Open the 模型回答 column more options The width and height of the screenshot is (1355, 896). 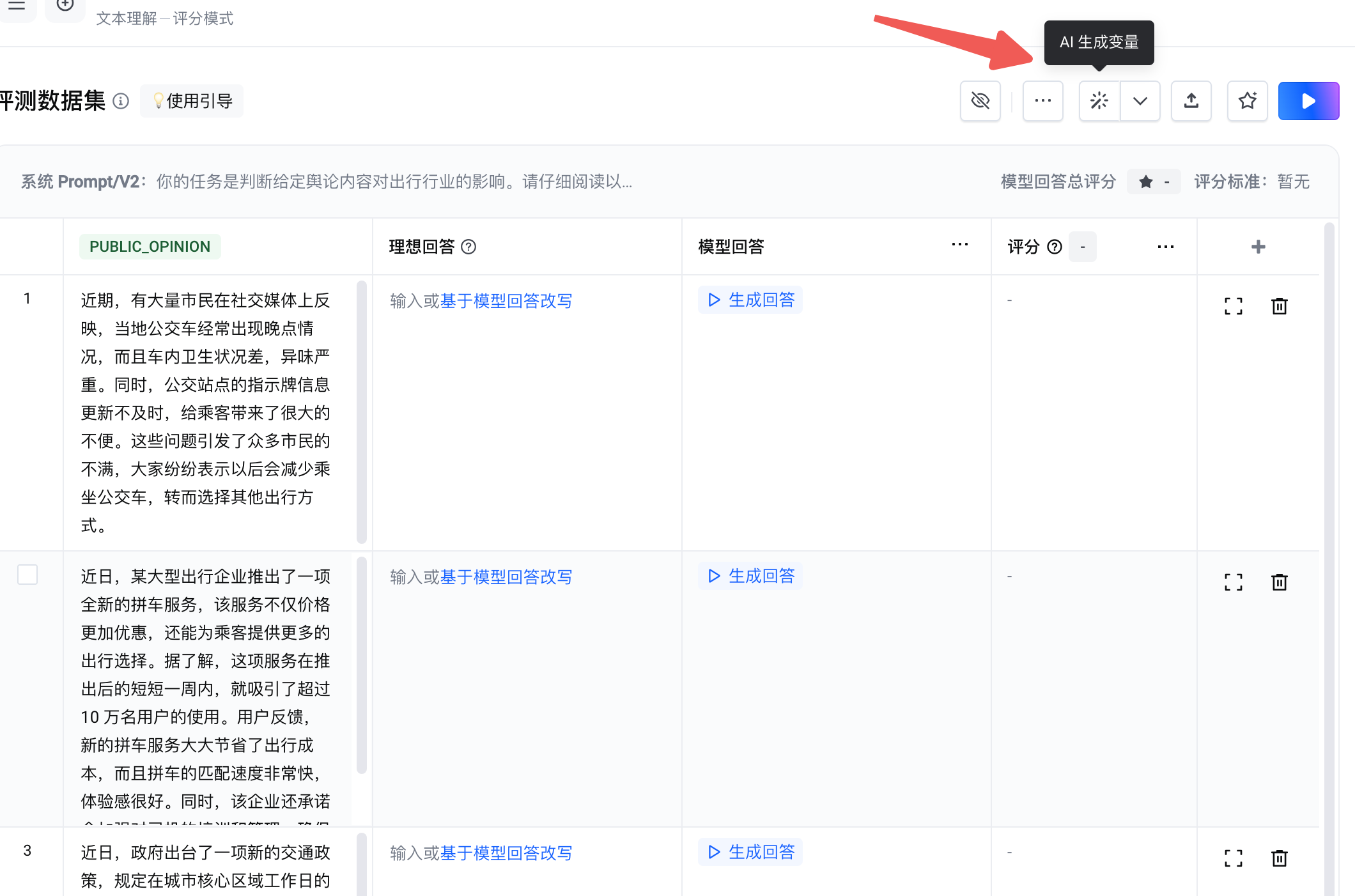959,245
